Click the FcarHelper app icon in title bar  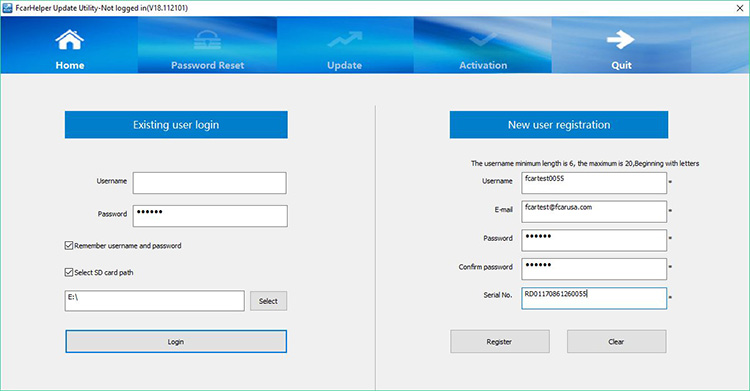coord(7,8)
